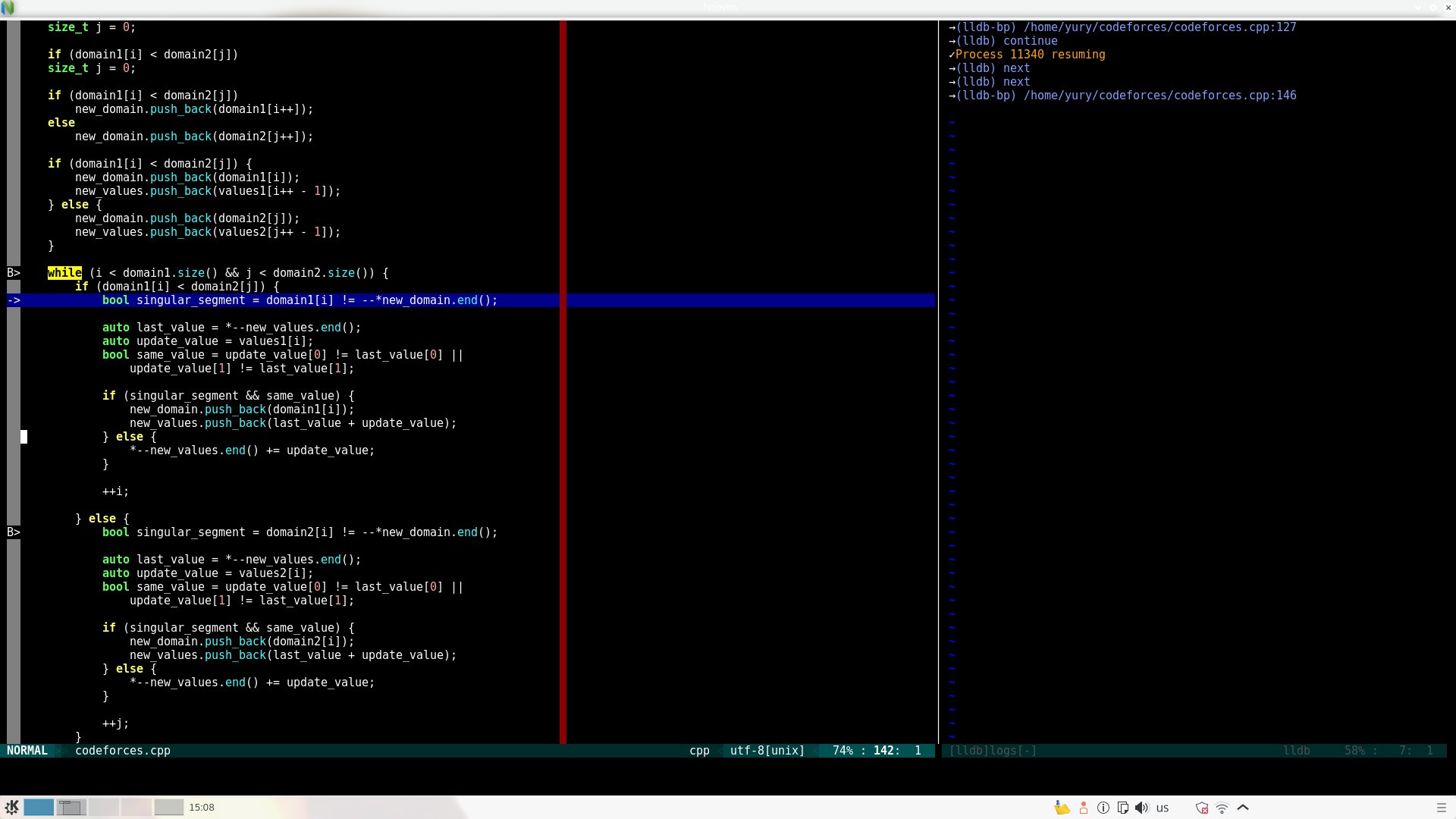The height and width of the screenshot is (819, 1456).
Task: Switch to second virtual desktop in pager
Action: (71, 807)
